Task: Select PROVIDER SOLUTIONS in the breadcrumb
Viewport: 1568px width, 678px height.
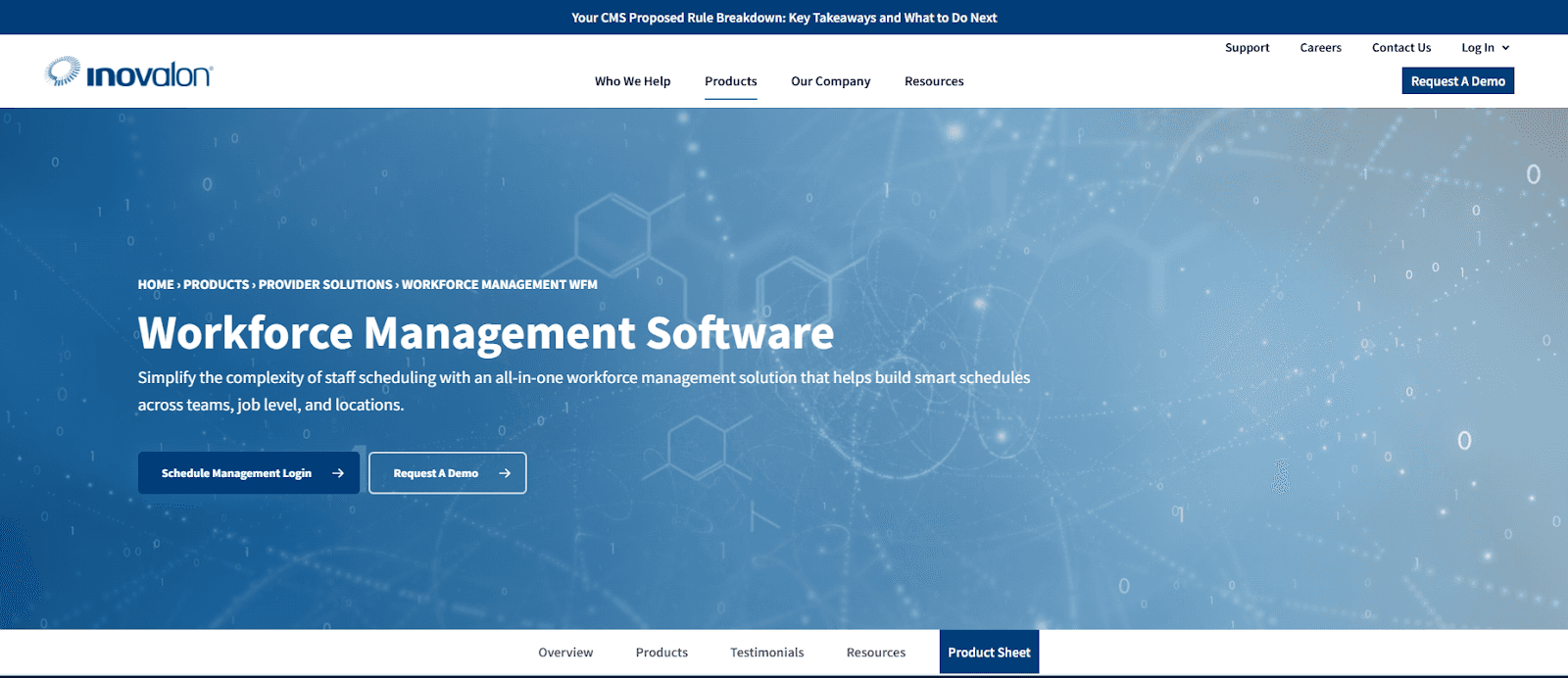Action: coord(325,285)
